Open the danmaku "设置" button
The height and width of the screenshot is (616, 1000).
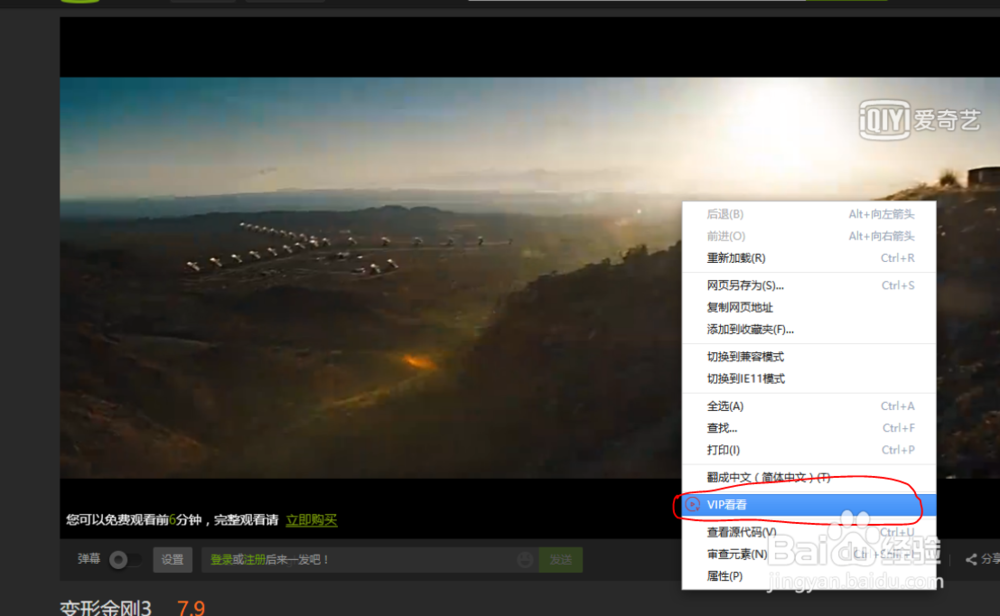[172, 560]
